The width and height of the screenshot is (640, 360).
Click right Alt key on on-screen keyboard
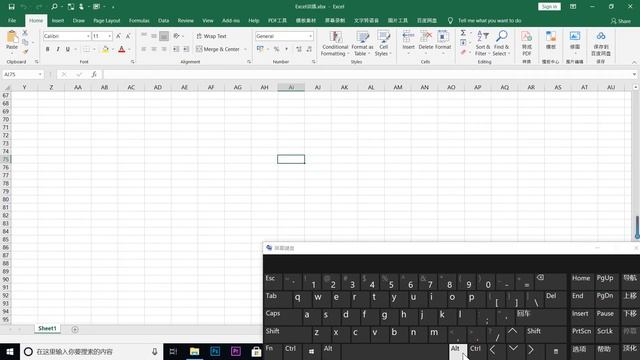(458, 351)
